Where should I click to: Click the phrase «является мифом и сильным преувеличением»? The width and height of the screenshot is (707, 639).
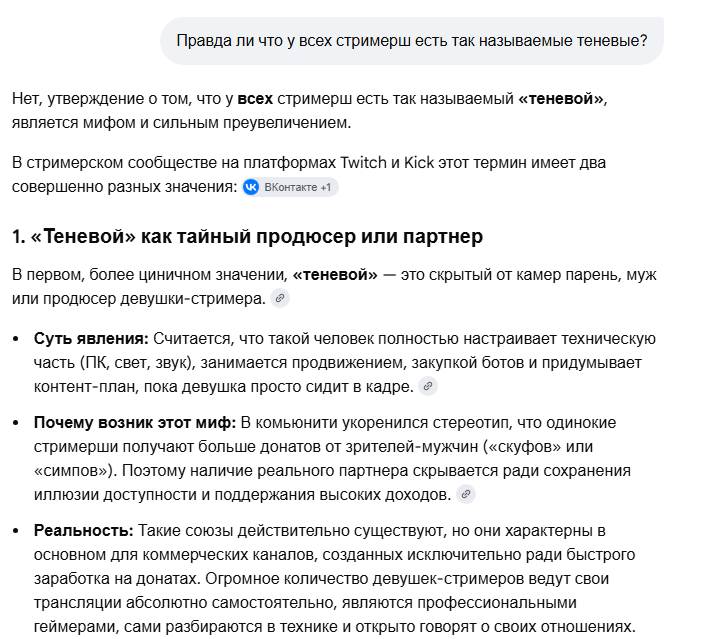tap(181, 123)
